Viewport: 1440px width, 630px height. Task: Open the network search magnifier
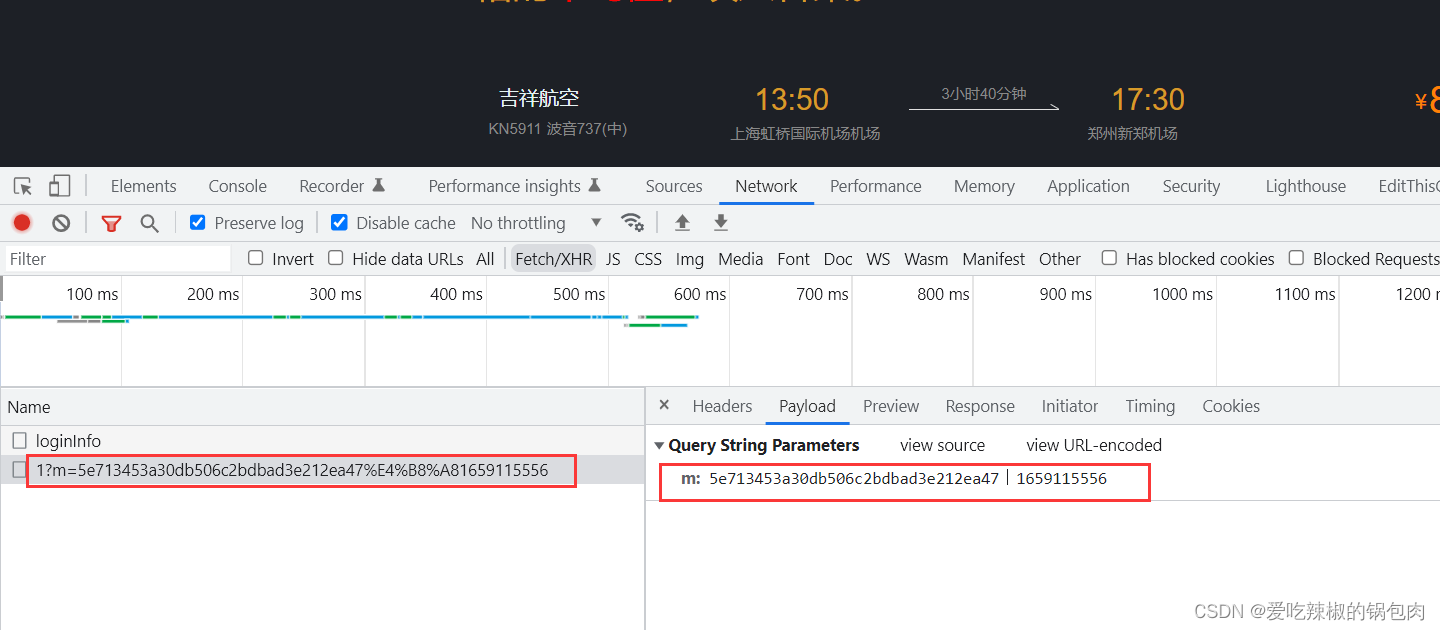coord(149,223)
